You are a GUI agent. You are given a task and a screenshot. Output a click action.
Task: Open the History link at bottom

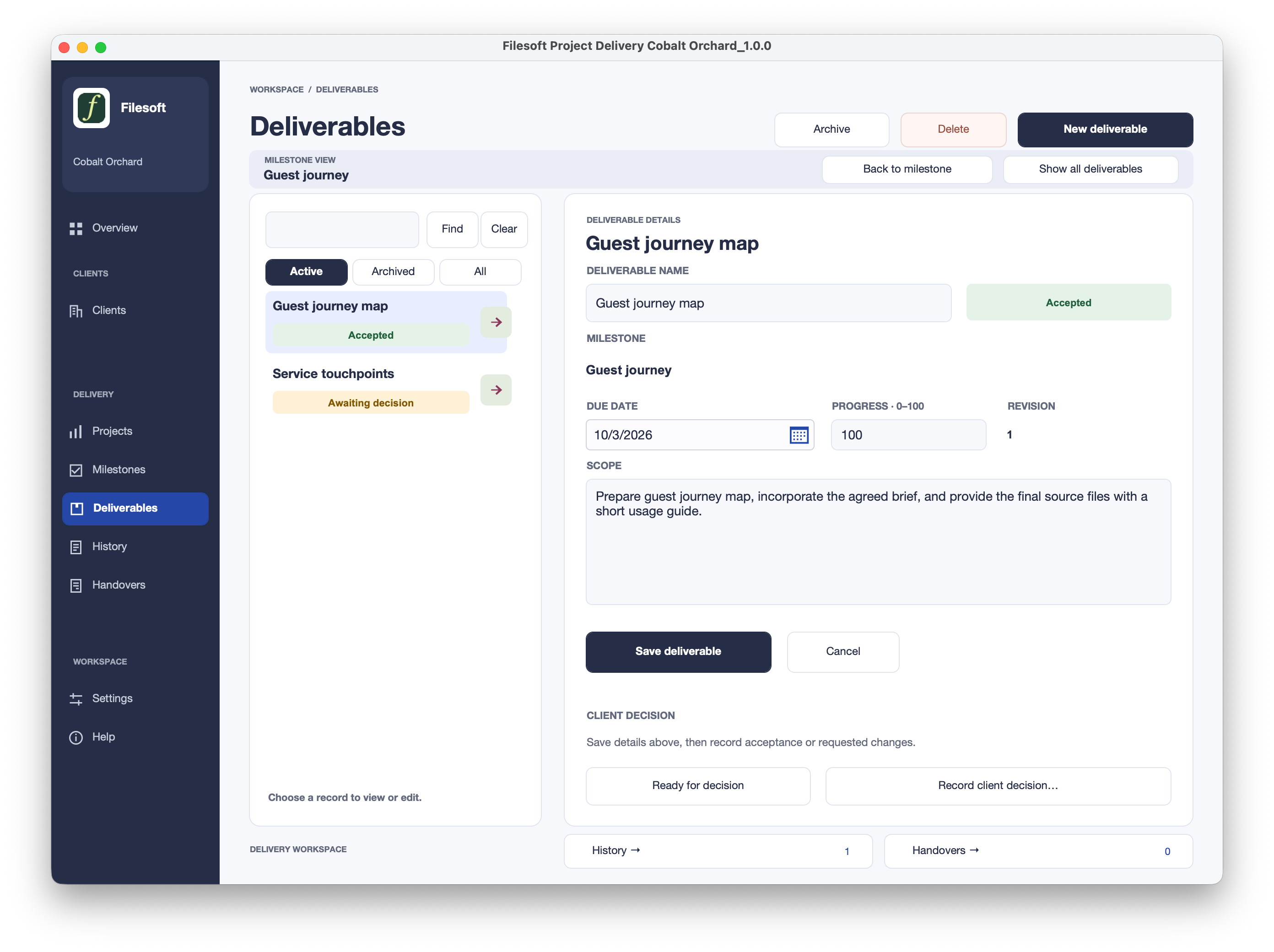pyautogui.click(x=718, y=851)
